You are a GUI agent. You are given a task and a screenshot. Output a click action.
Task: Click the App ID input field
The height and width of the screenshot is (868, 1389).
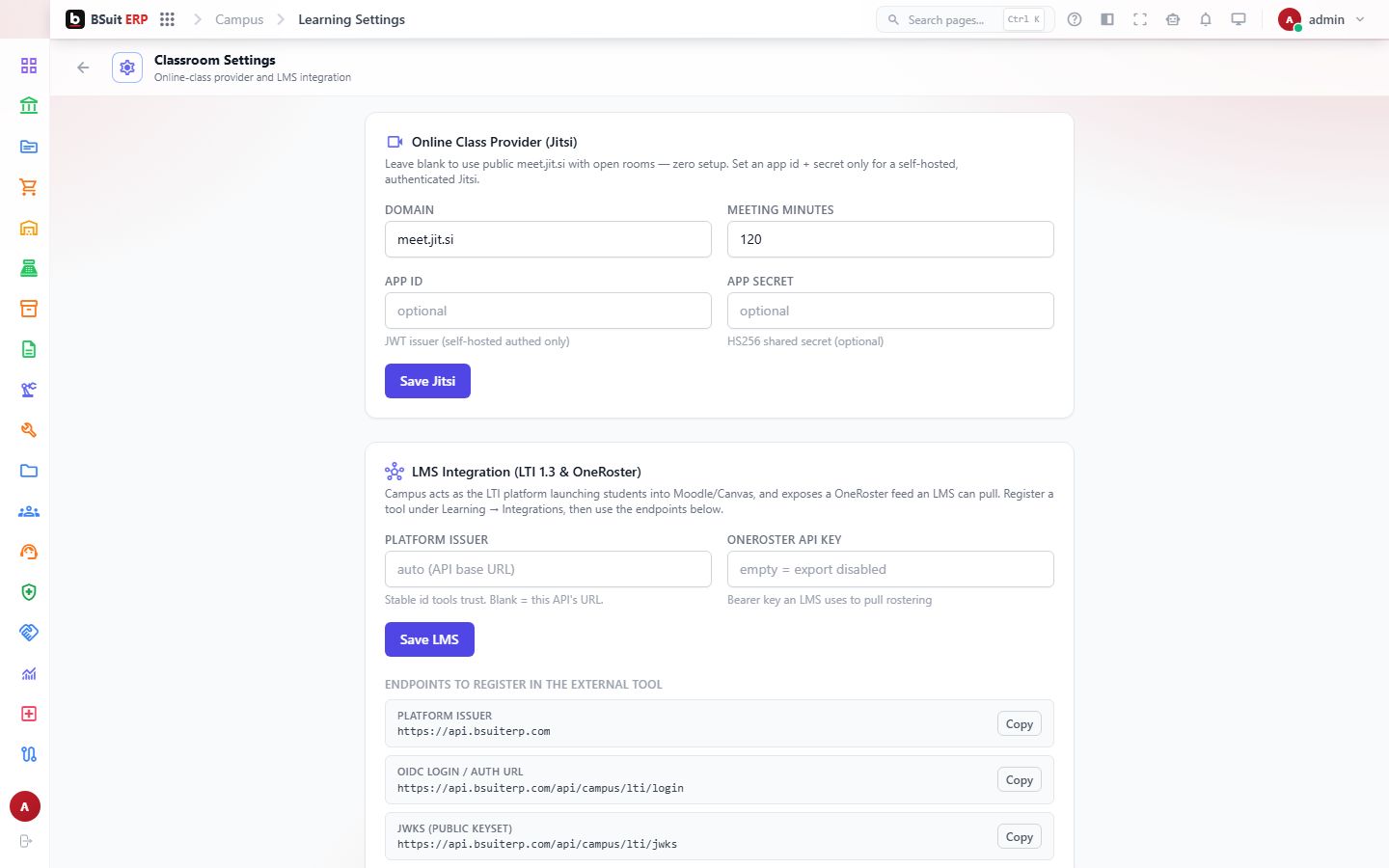548,311
